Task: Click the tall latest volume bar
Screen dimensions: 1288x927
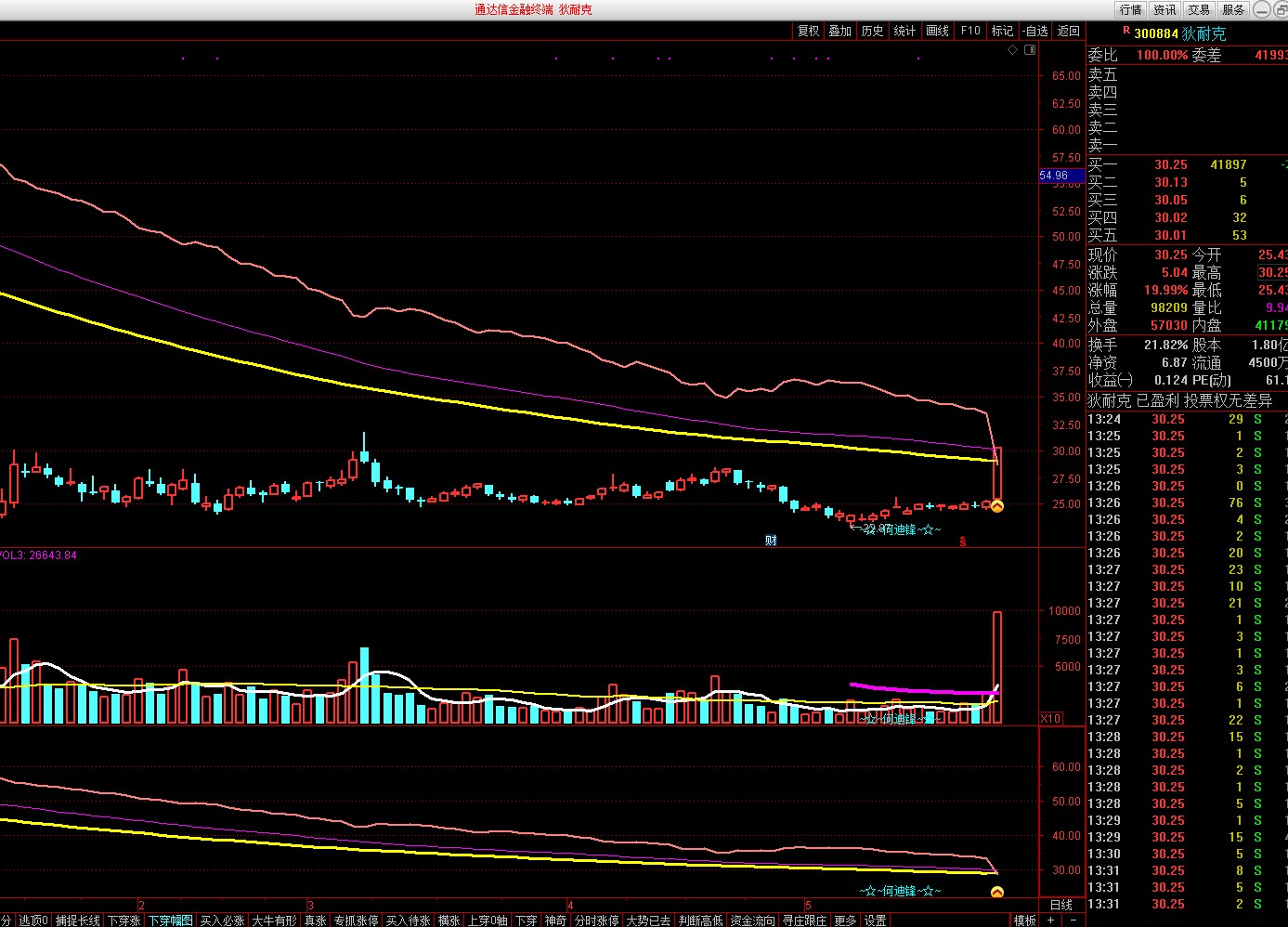Action: click(997, 667)
